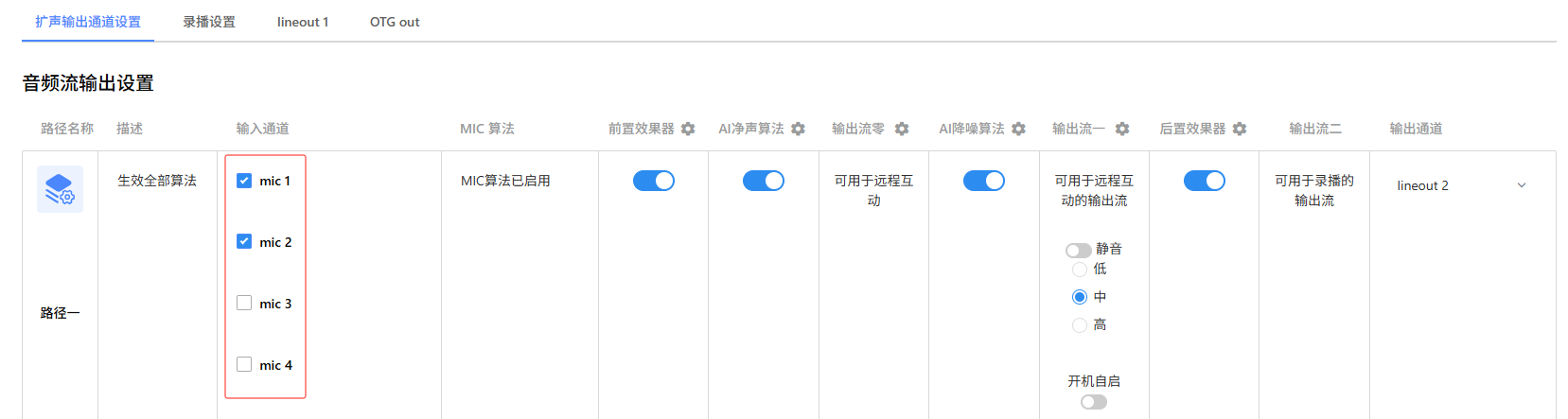1568x419 pixels.
Task: Turn off the 前置效果器 switch
Action: [653, 181]
